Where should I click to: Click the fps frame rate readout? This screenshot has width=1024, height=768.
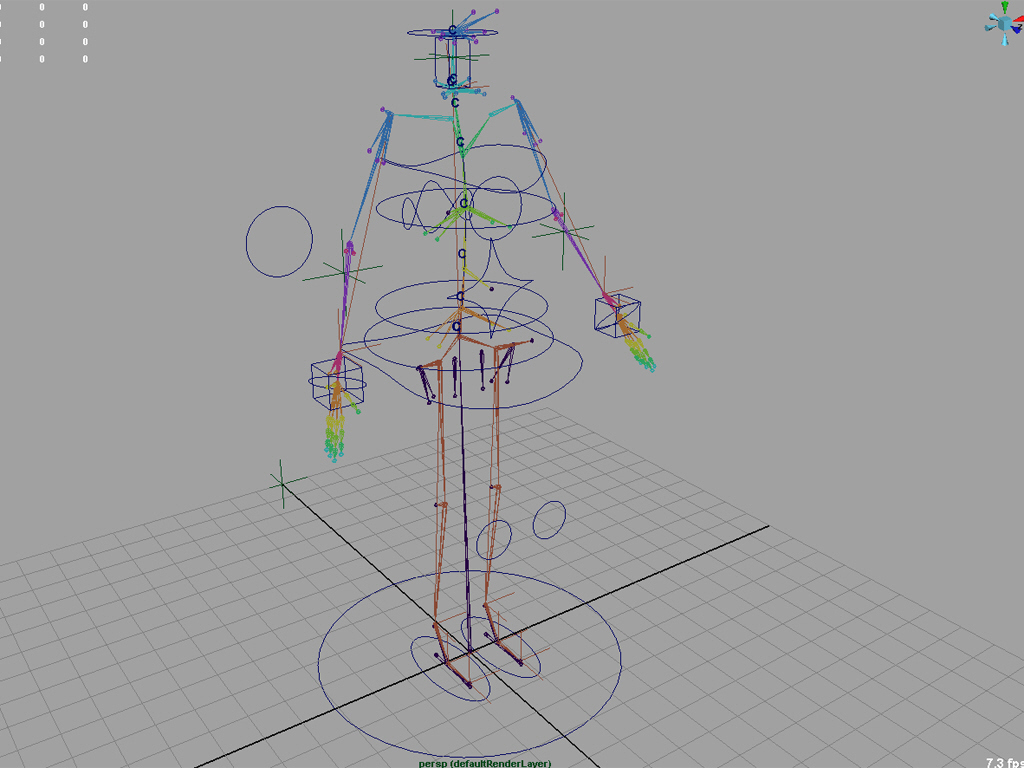tap(1003, 761)
